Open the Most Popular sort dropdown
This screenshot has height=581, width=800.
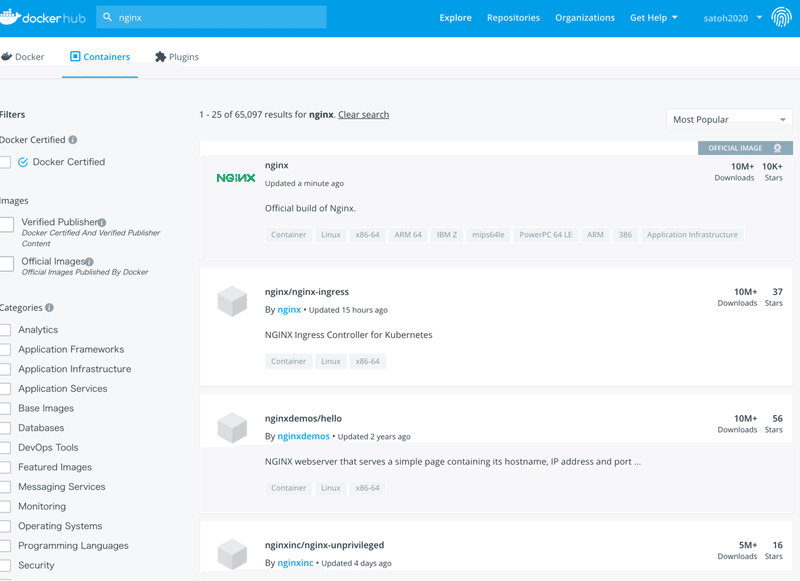coord(729,119)
